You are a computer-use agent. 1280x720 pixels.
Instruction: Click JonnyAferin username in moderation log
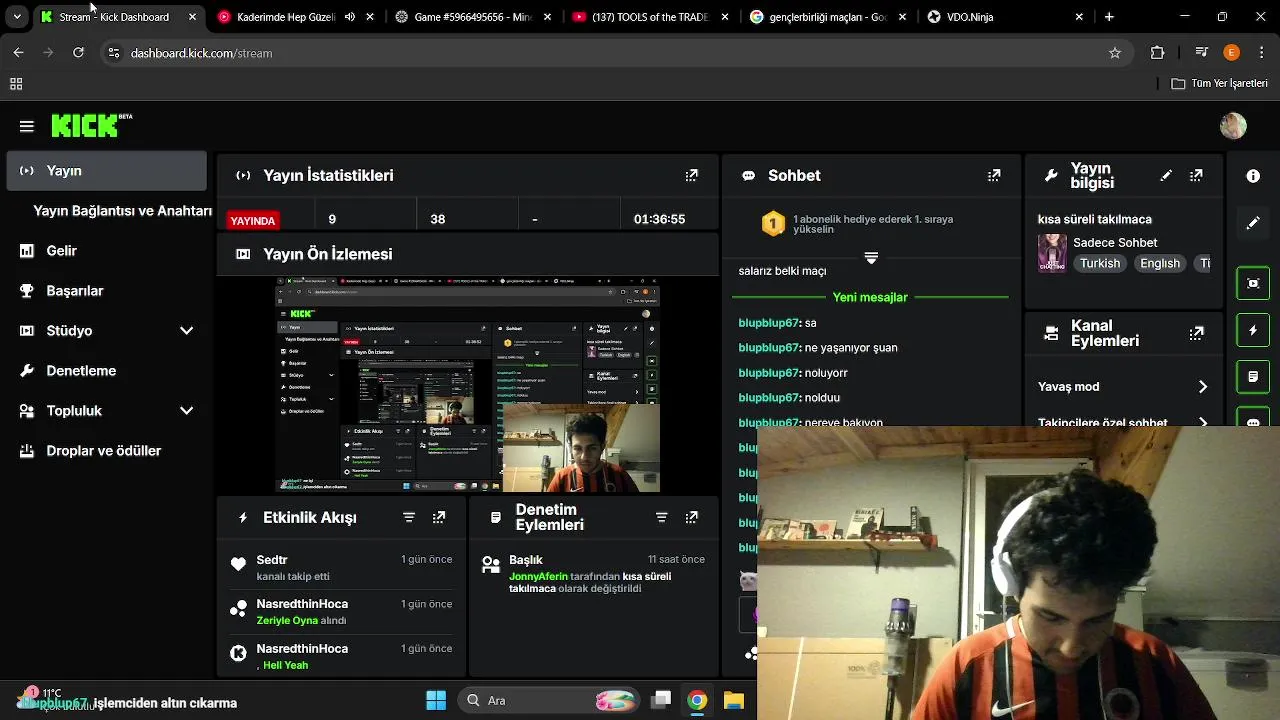tap(538, 577)
